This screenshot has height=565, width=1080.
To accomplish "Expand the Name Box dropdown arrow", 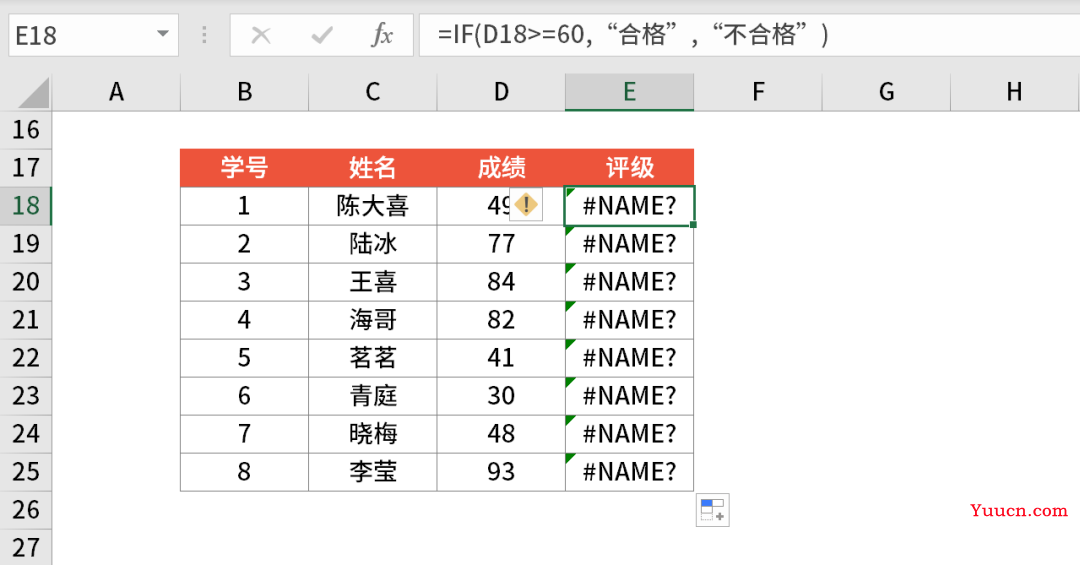I will click(x=163, y=33).
